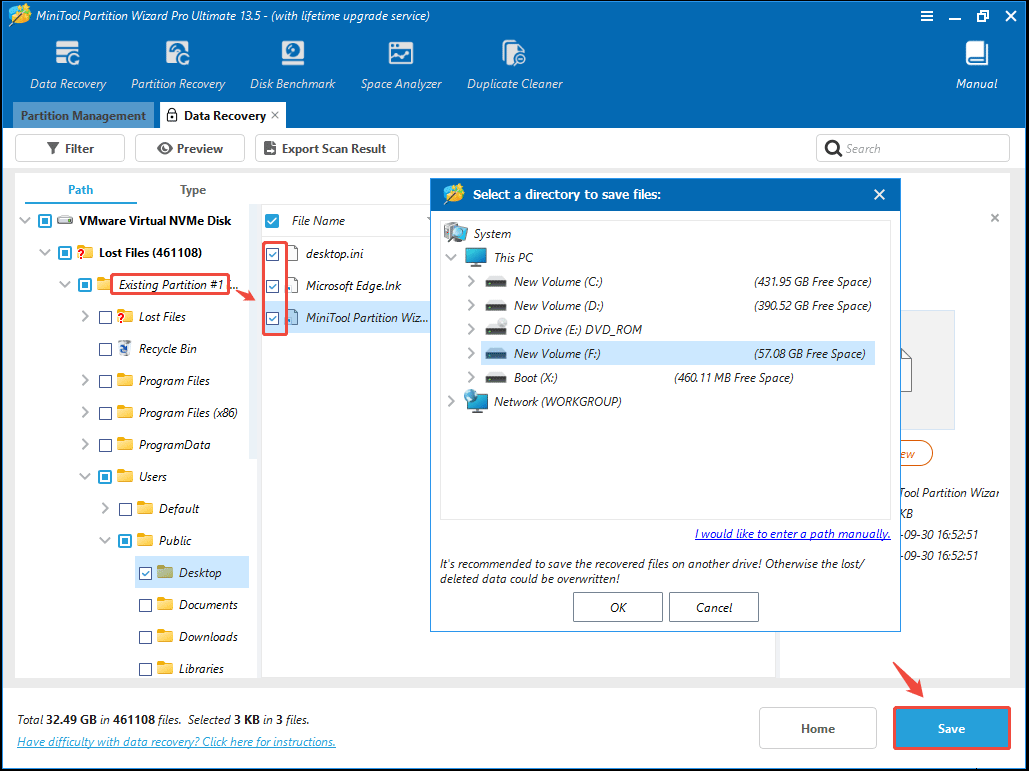Open the hamburger menu in the title bar
The image size is (1029, 771).
pos(926,16)
